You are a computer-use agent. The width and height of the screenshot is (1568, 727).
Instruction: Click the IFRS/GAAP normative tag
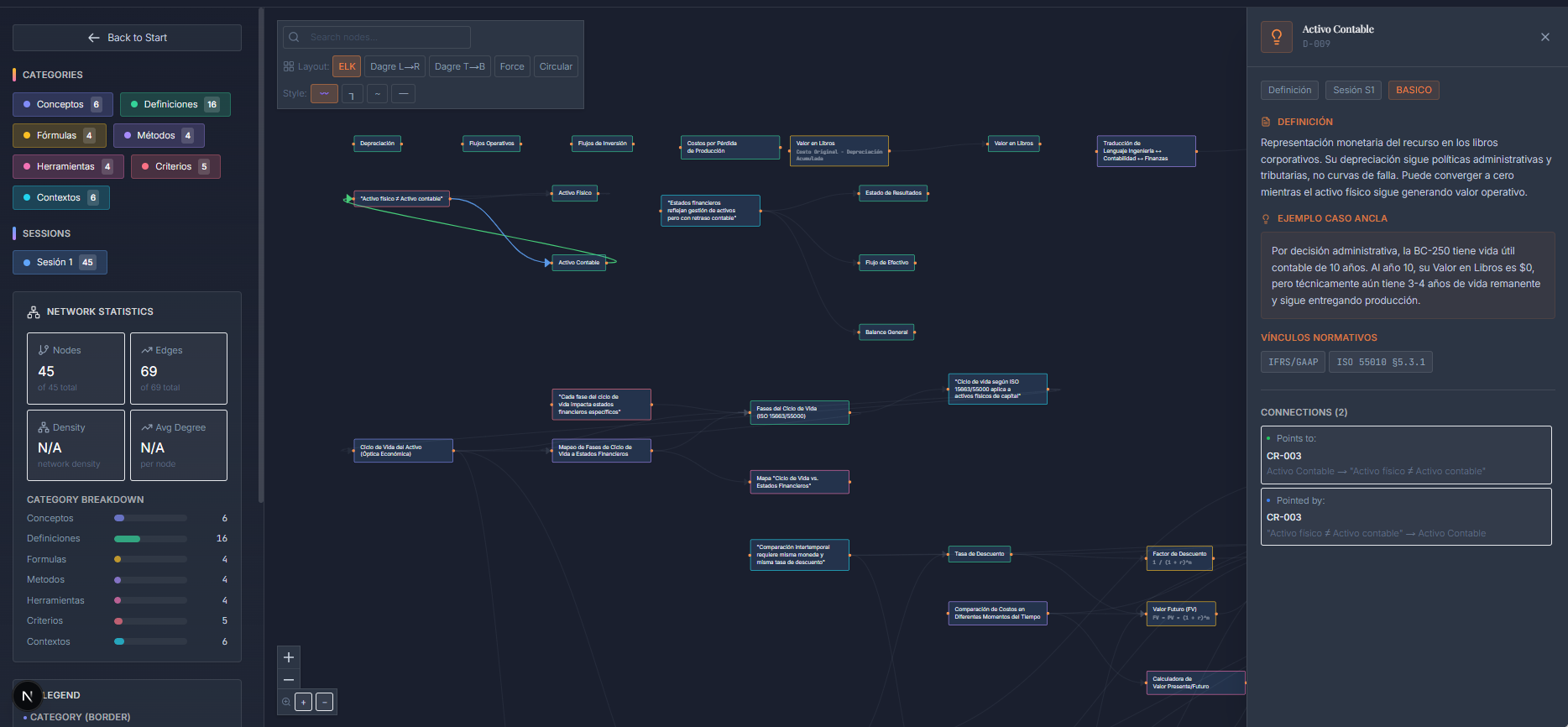point(1293,362)
